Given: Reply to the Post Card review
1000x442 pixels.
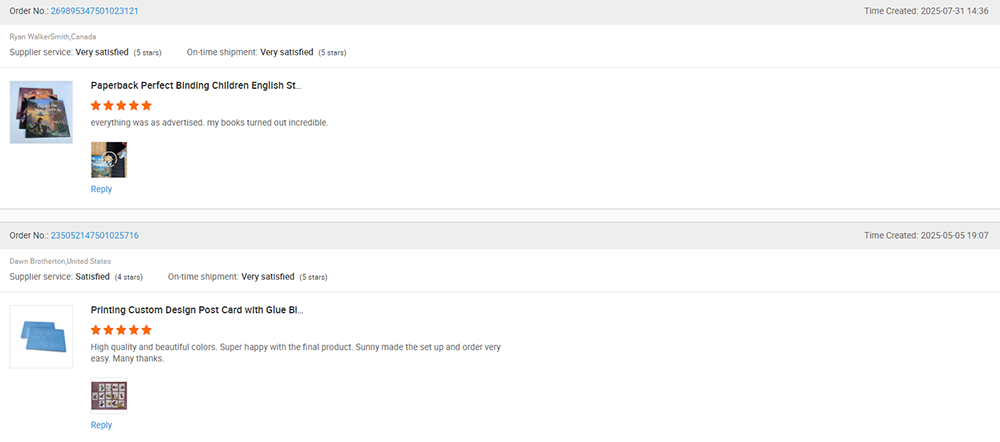Looking at the screenshot, I should click(x=101, y=425).
